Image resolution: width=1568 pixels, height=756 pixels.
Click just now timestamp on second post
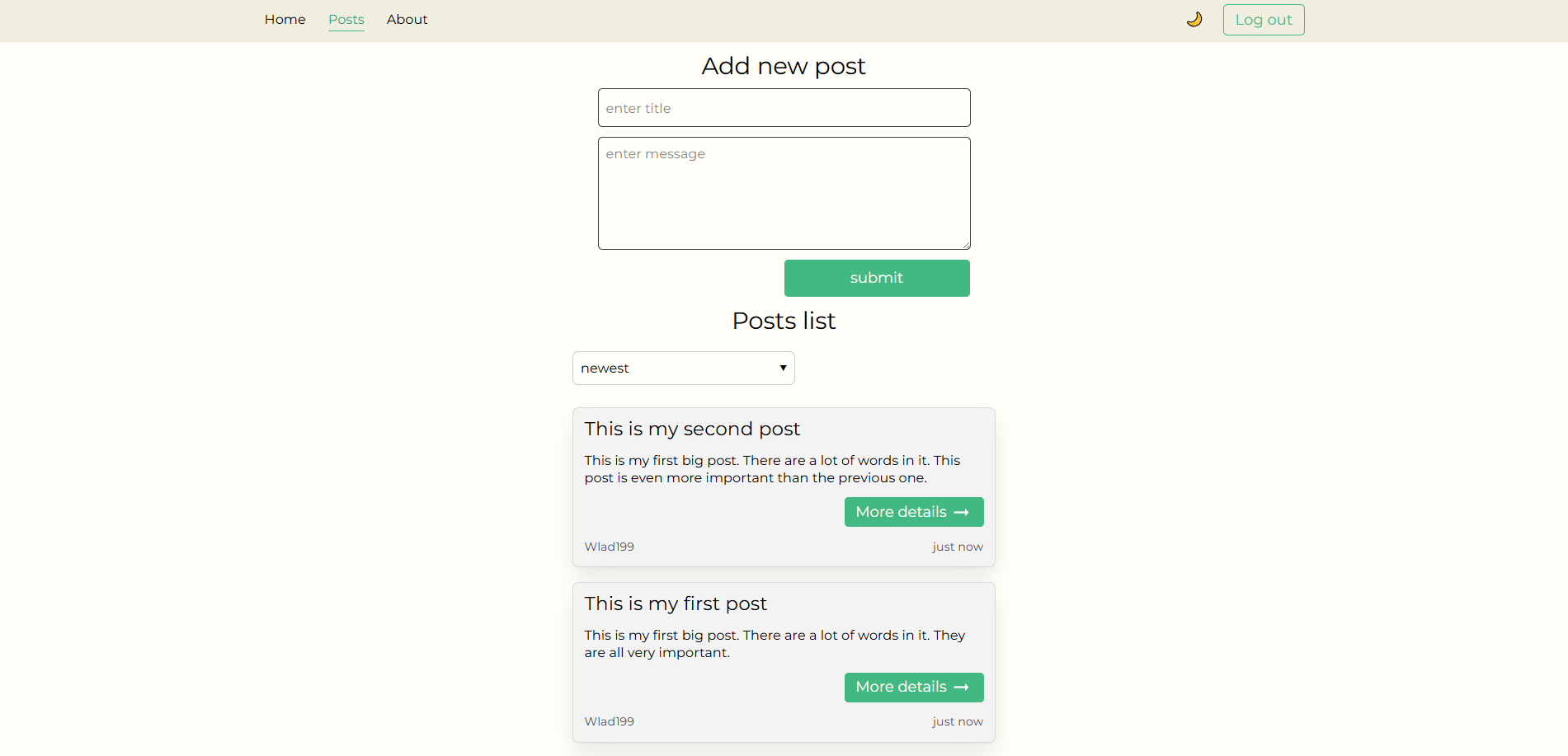[x=958, y=547]
